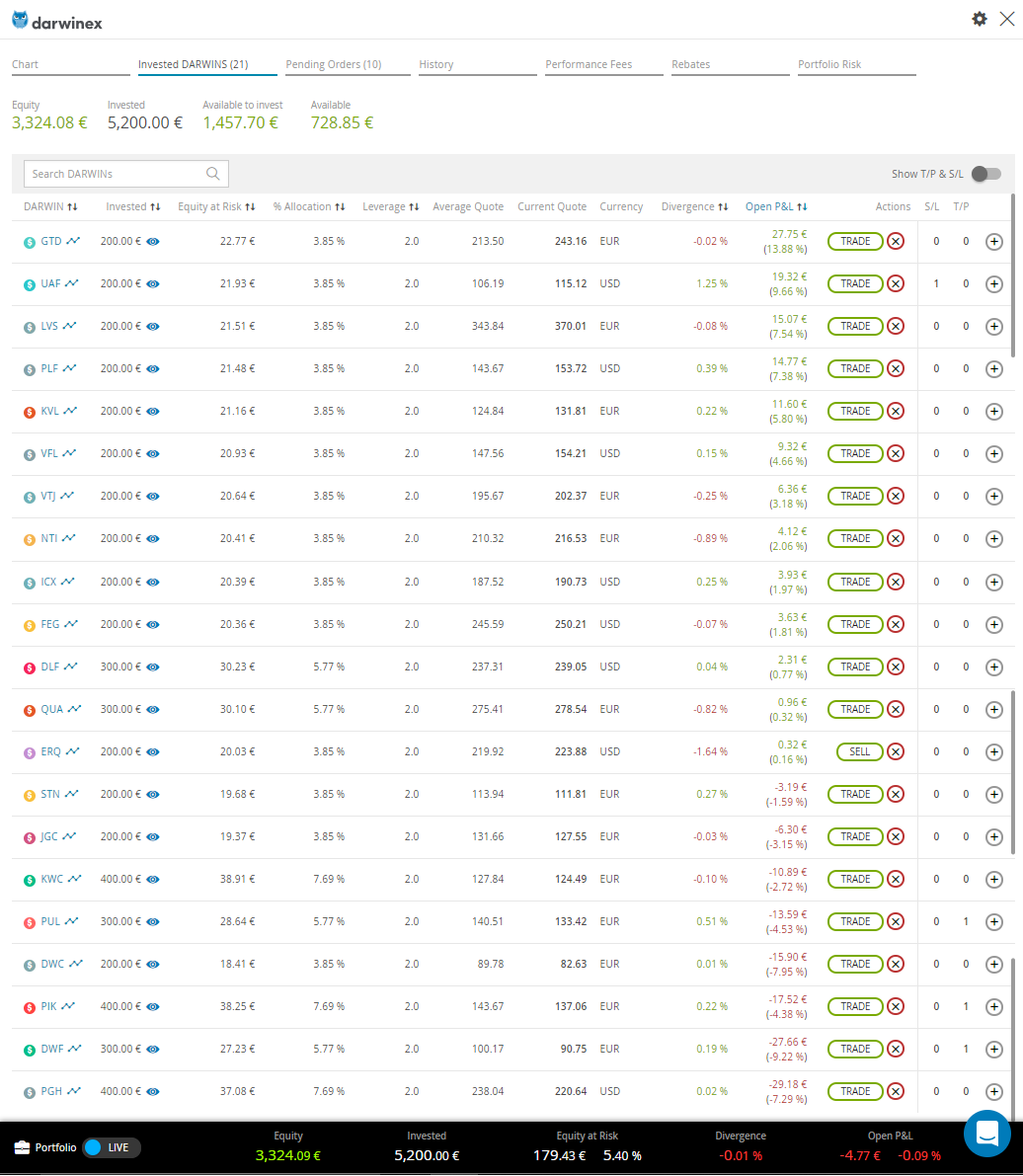Image resolution: width=1023 pixels, height=1176 pixels.
Task: Add conditional order for DLF plus icon
Action: click(994, 666)
